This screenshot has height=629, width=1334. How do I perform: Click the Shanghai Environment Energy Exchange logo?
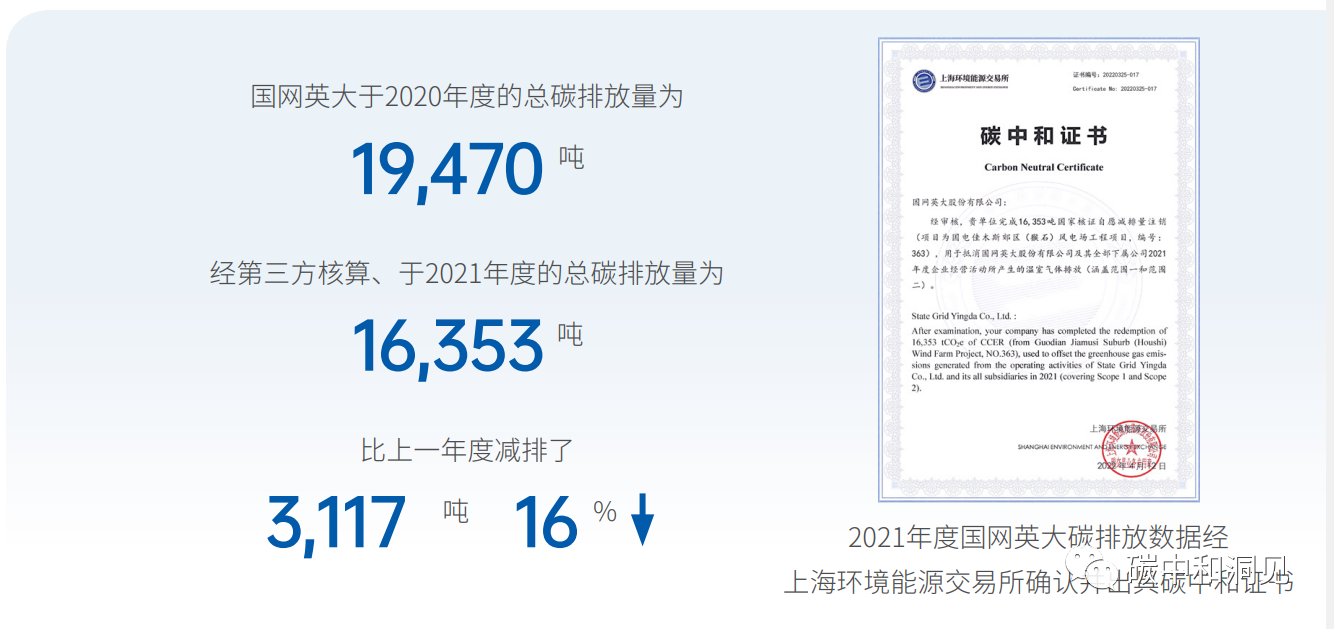pyautogui.click(x=961, y=80)
